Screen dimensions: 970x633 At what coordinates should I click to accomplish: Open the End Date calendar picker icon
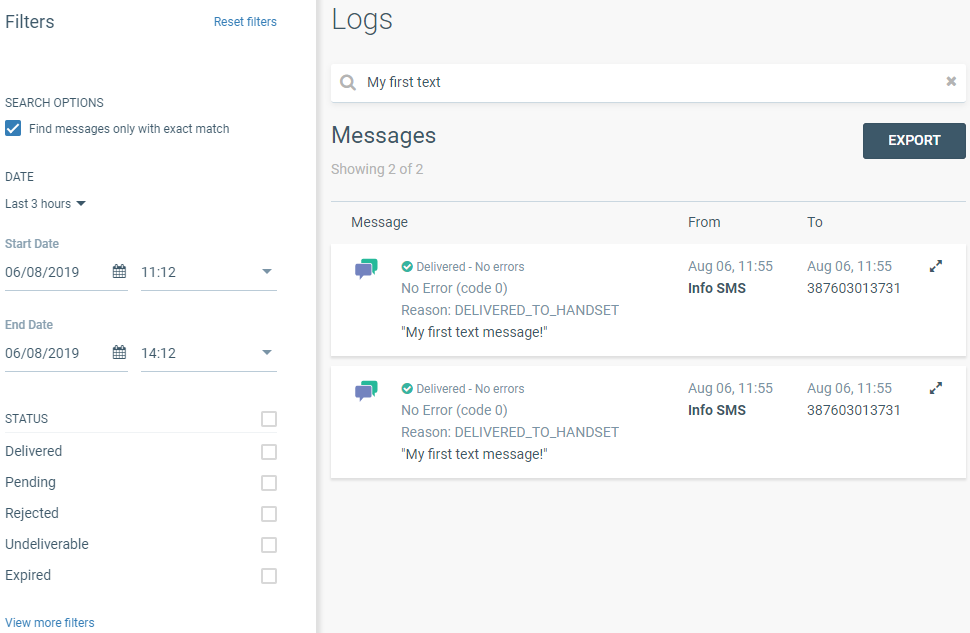coord(119,352)
